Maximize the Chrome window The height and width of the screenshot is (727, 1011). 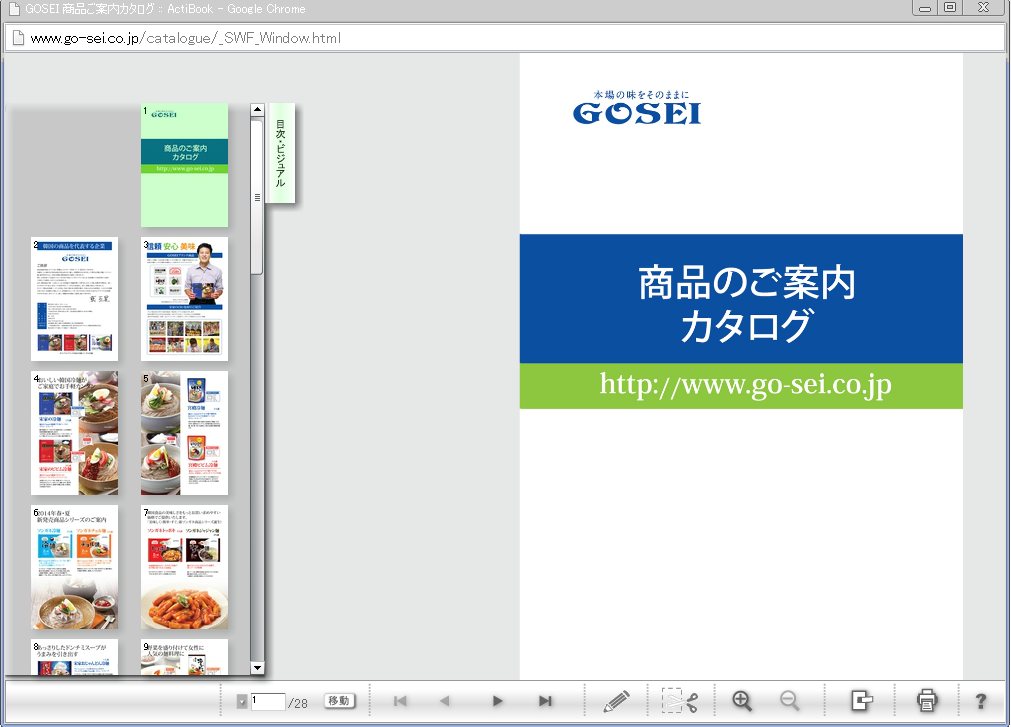(x=950, y=8)
